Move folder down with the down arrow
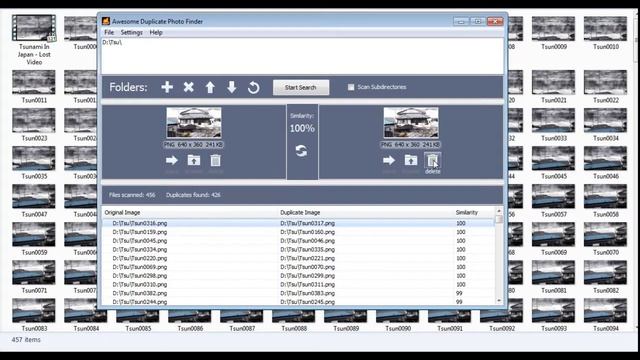Viewport: 640px width, 360px height. point(231,87)
